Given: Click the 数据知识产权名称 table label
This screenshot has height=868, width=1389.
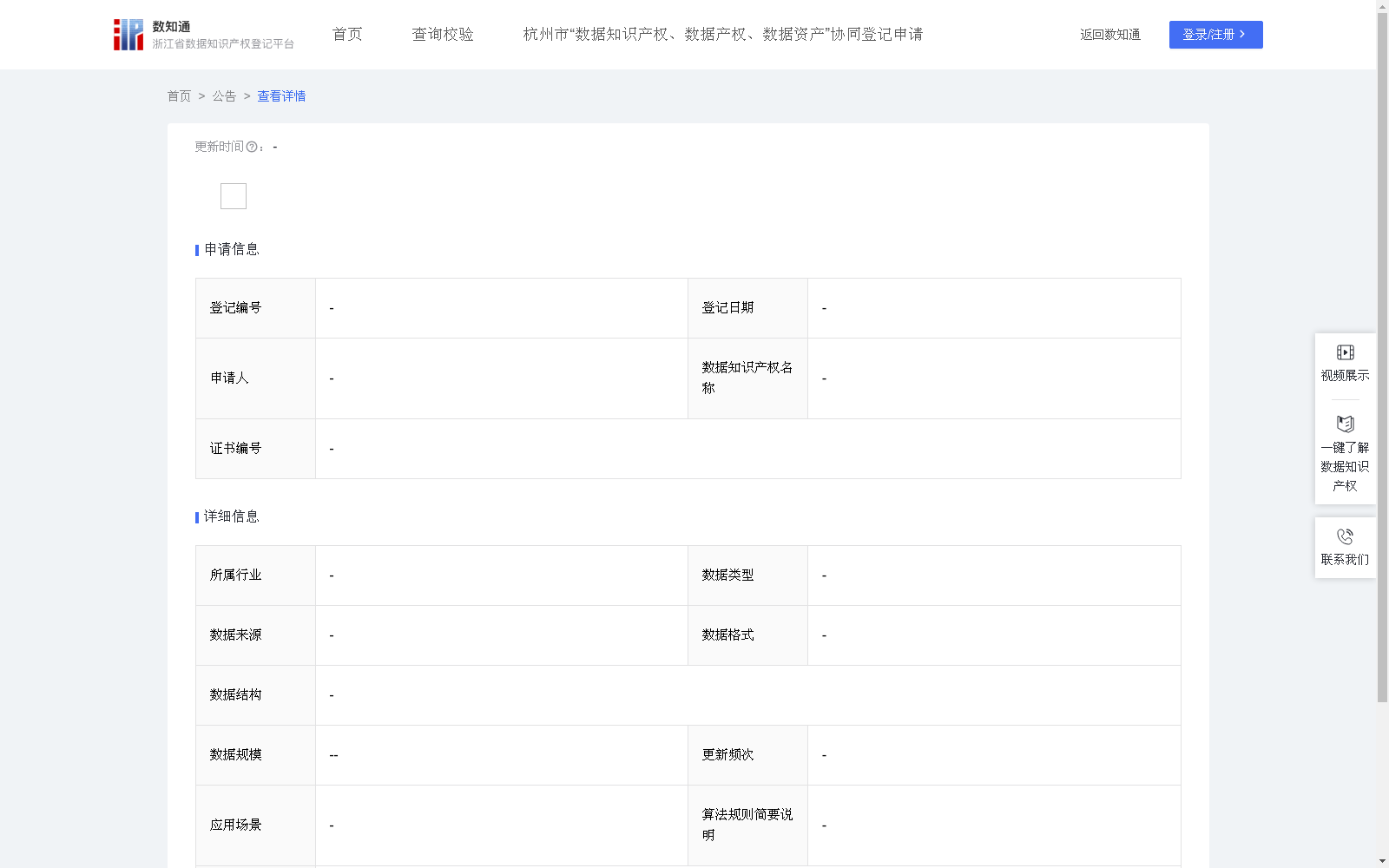Looking at the screenshot, I should pos(747,378).
